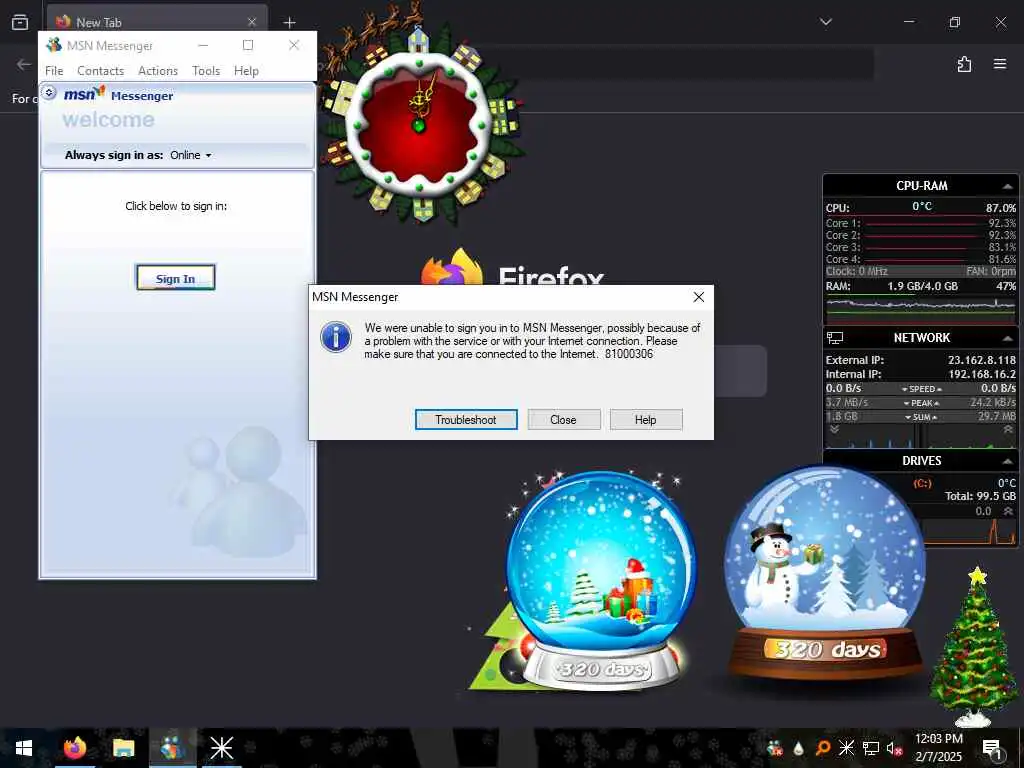Click the SUM label in network gadget
This screenshot has width=1024, height=768.
coord(921,417)
